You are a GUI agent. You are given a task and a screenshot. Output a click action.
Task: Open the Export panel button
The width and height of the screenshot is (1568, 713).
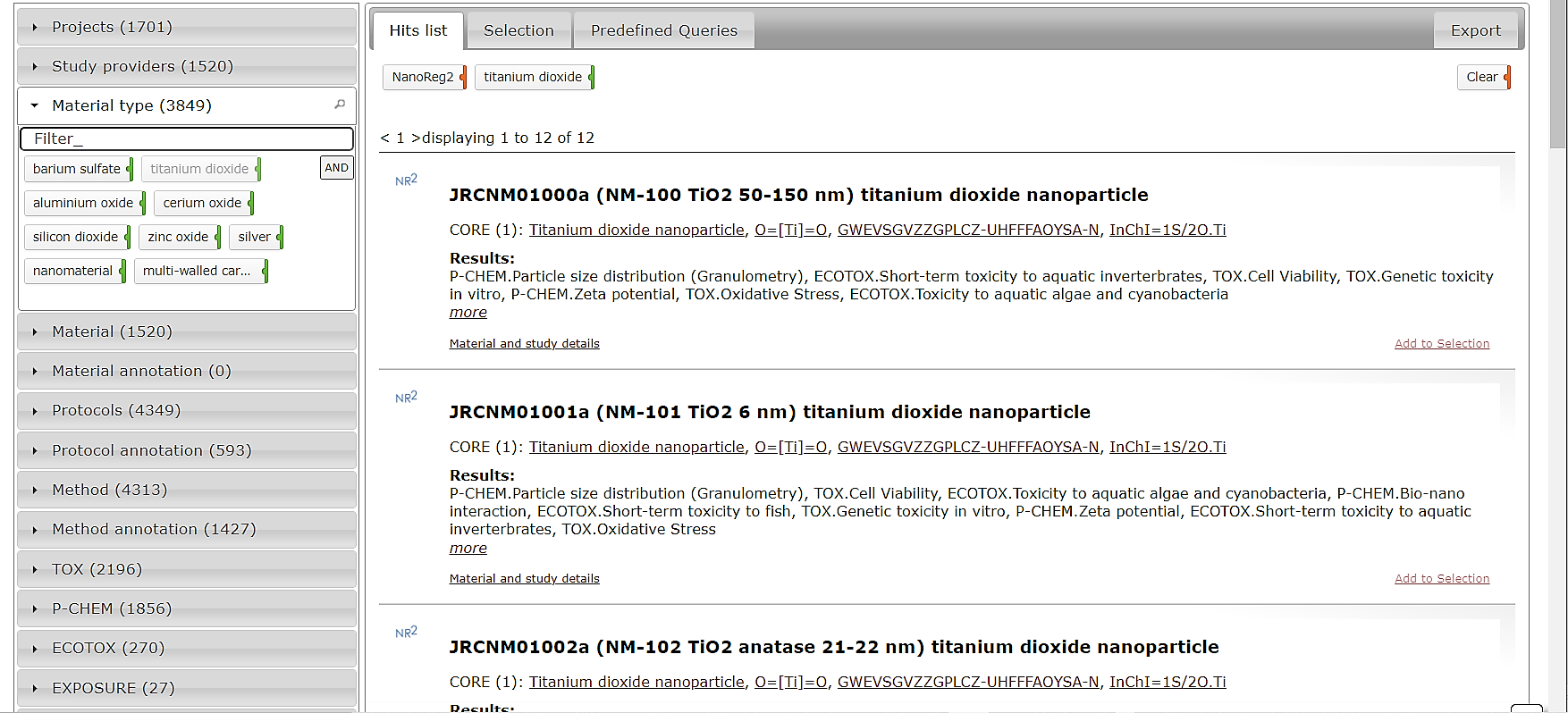click(1475, 30)
